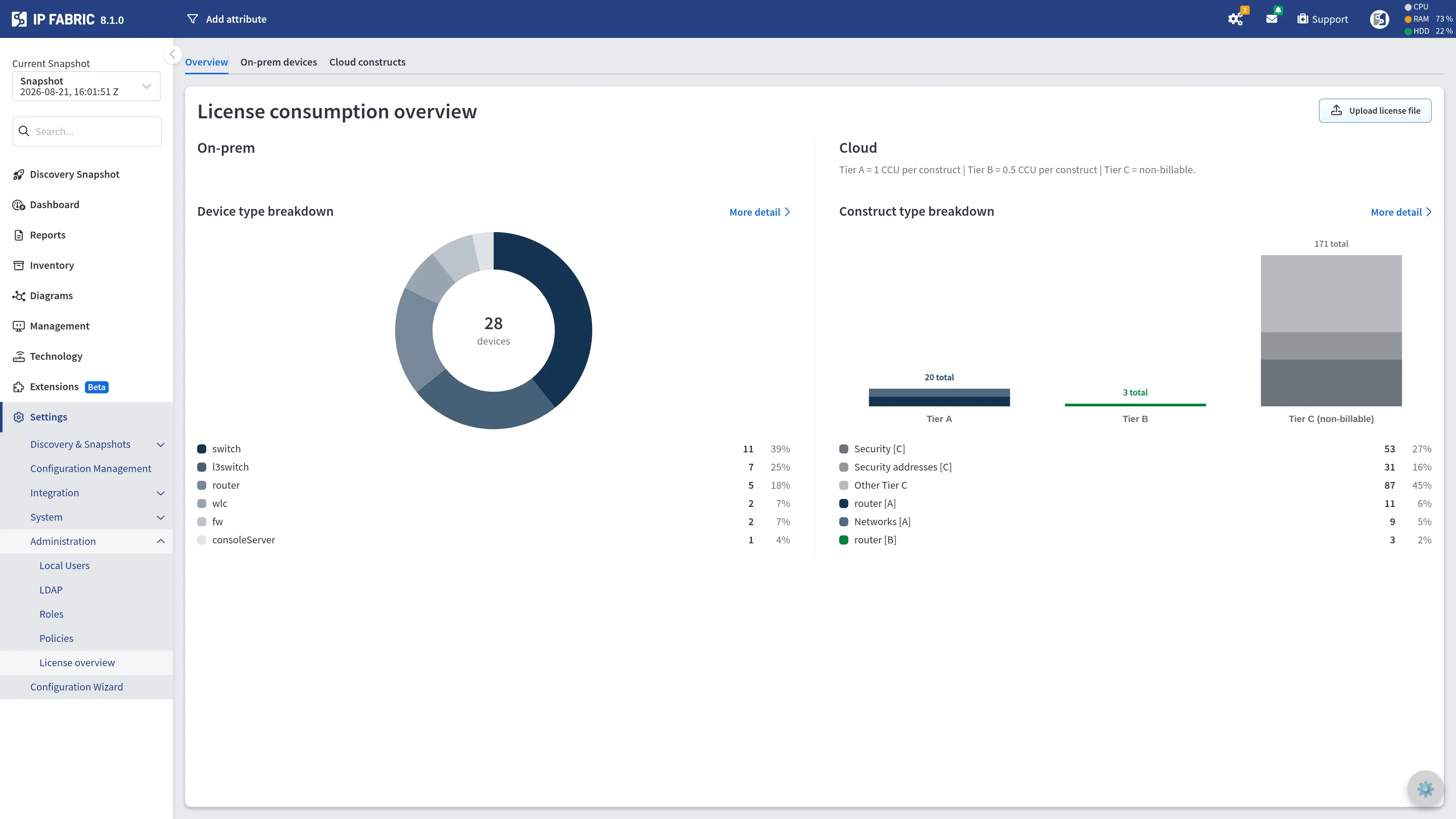Click the fw legend row

[493, 522]
